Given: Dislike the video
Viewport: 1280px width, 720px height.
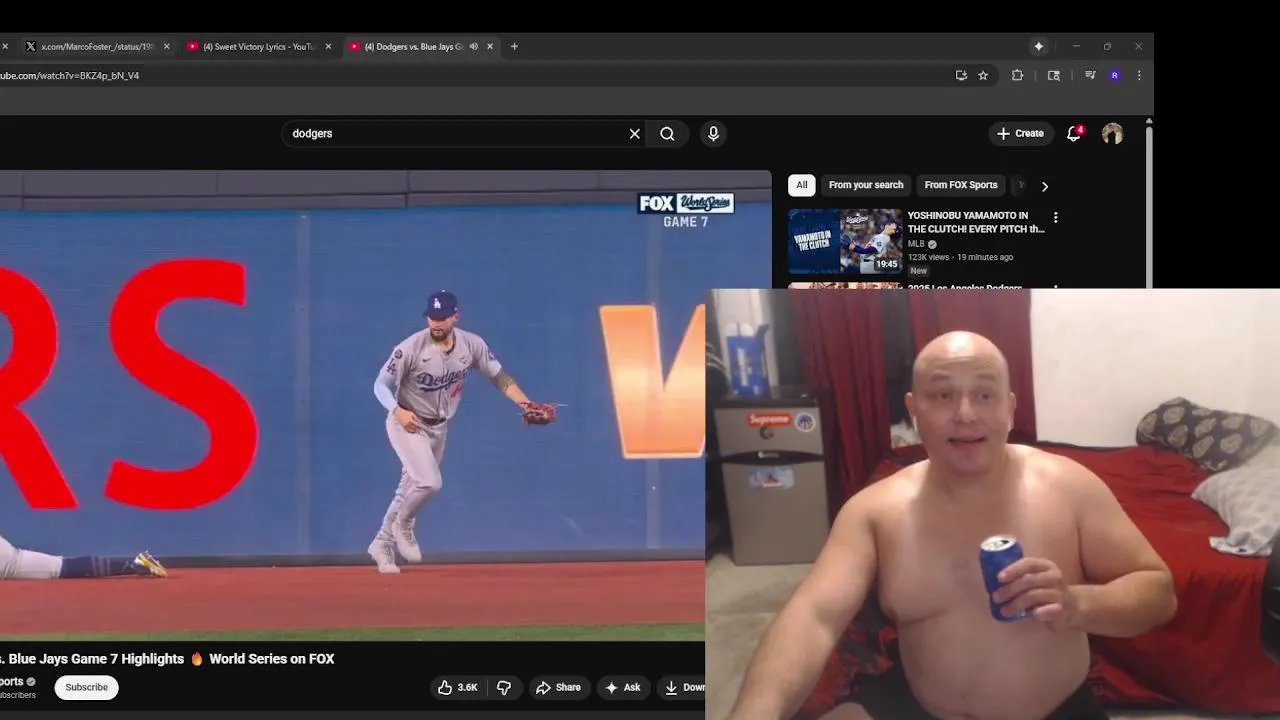Looking at the screenshot, I should (504, 687).
